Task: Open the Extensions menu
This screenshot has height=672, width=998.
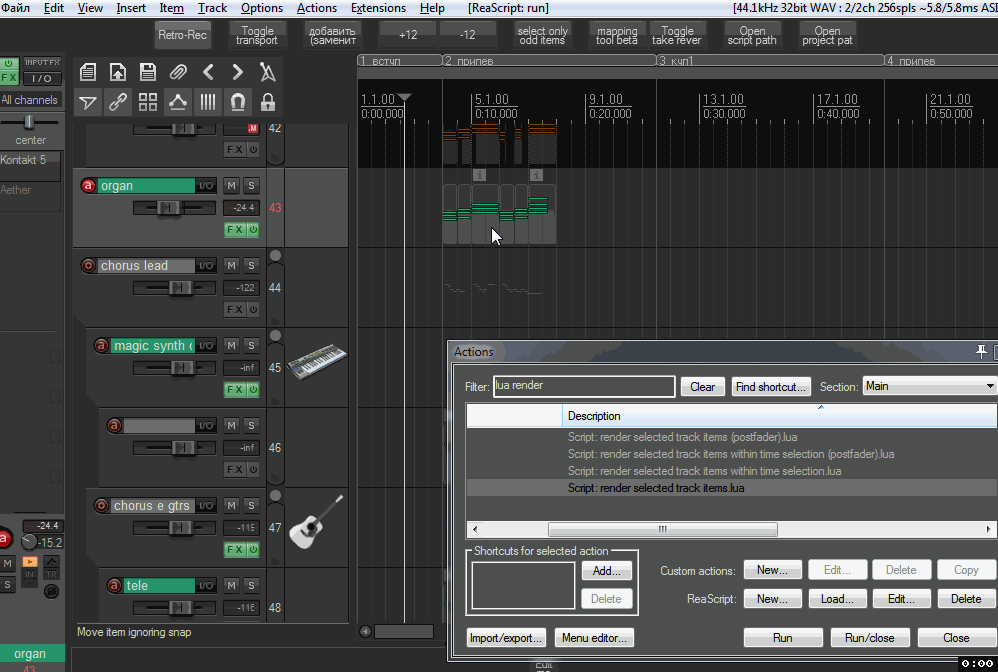Action: tap(378, 8)
